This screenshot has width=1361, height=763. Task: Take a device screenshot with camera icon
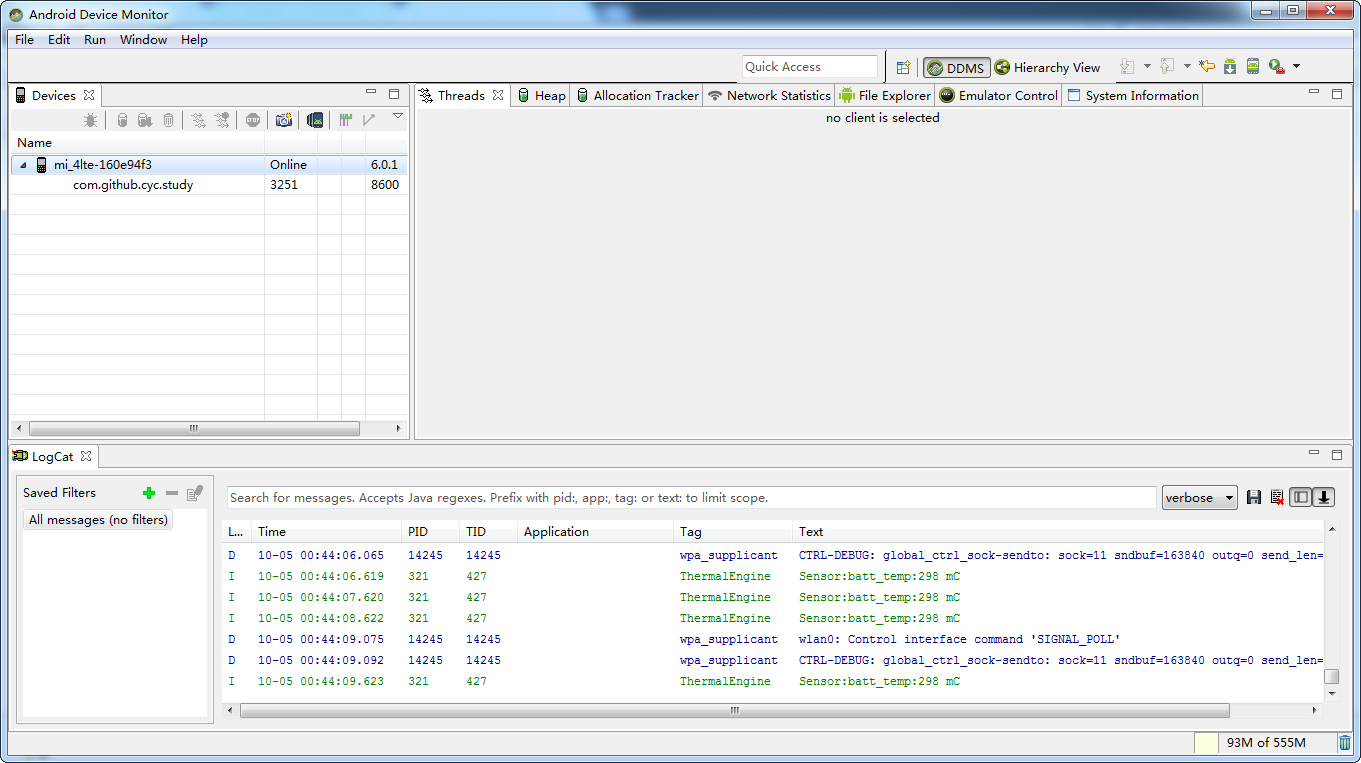coord(284,120)
